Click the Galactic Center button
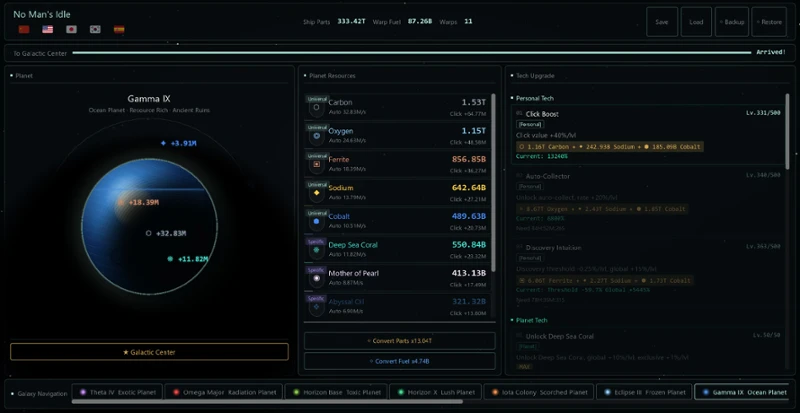Screen dimensions: 800x413 click(x=149, y=352)
